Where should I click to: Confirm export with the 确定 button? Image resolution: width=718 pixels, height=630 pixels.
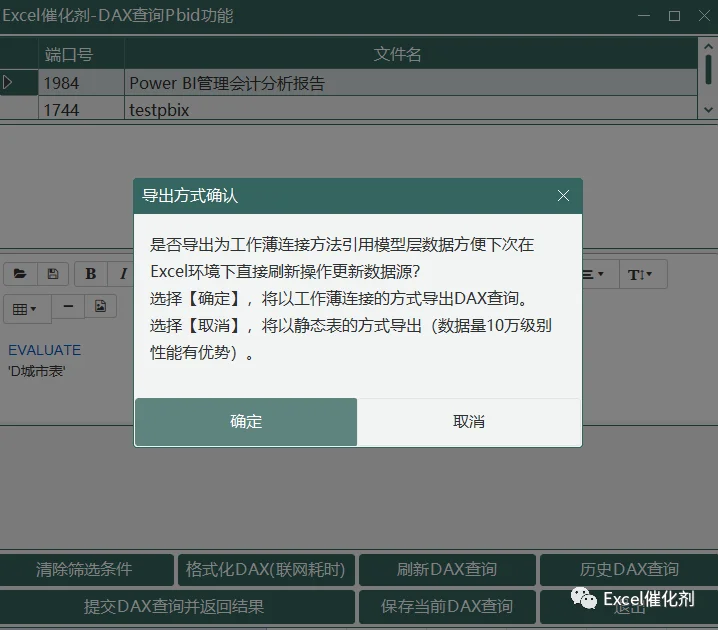pyautogui.click(x=246, y=422)
